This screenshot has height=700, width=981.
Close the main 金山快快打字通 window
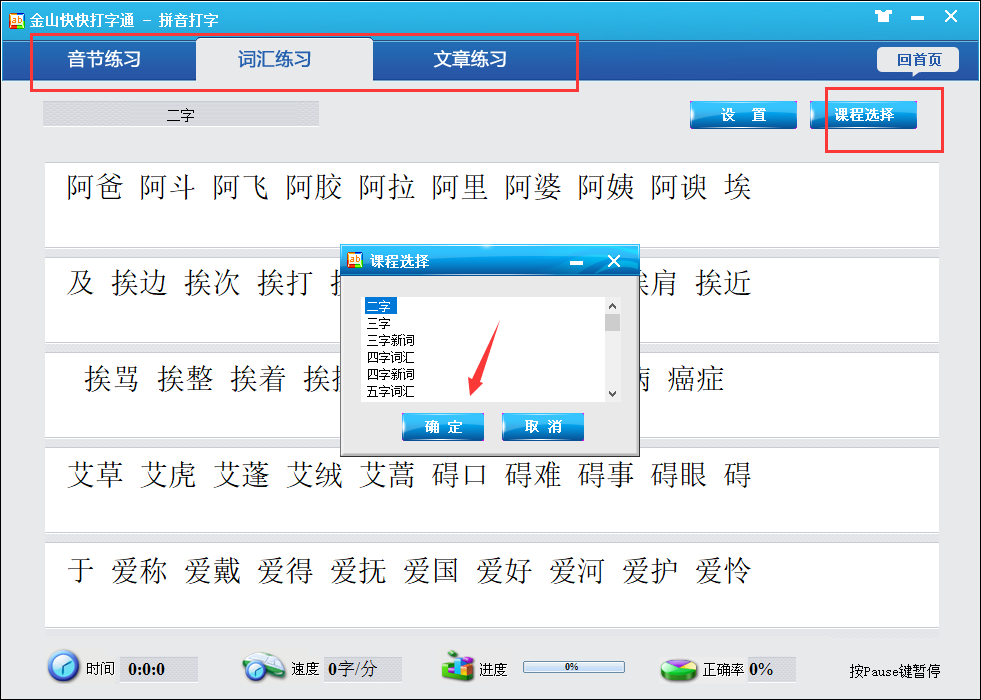(x=951, y=16)
